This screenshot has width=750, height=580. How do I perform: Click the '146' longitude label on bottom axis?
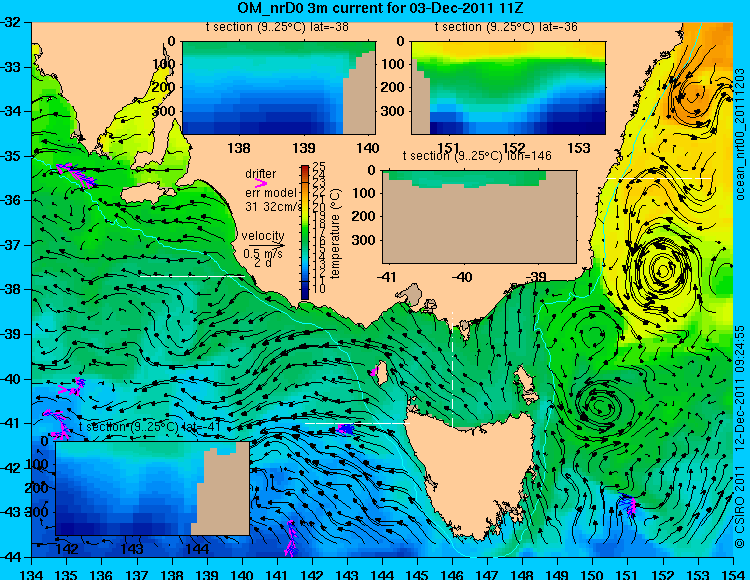(x=452, y=574)
